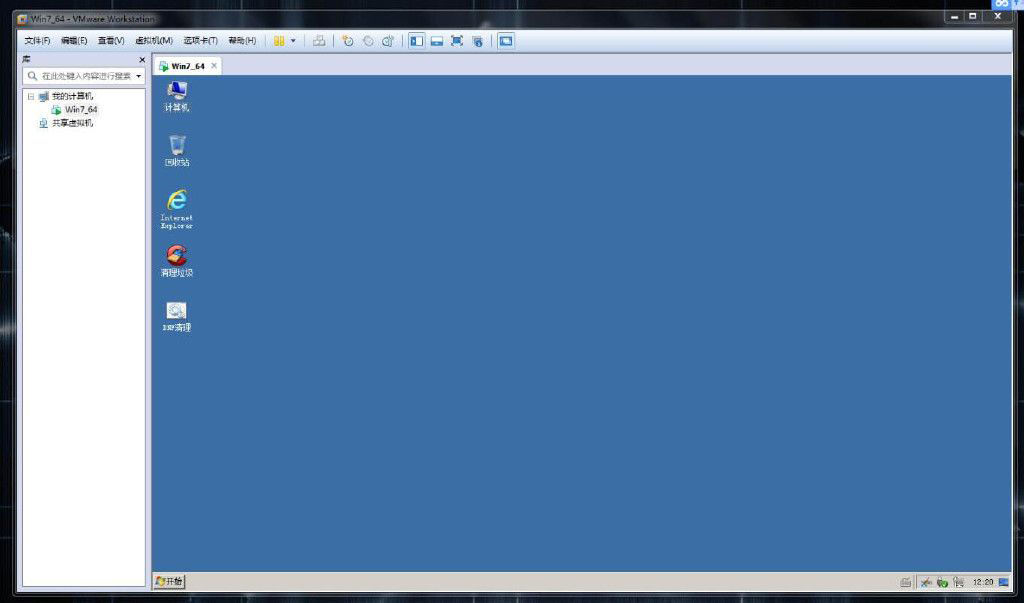Click the library search input field
The image size is (1024, 603).
(x=84, y=76)
